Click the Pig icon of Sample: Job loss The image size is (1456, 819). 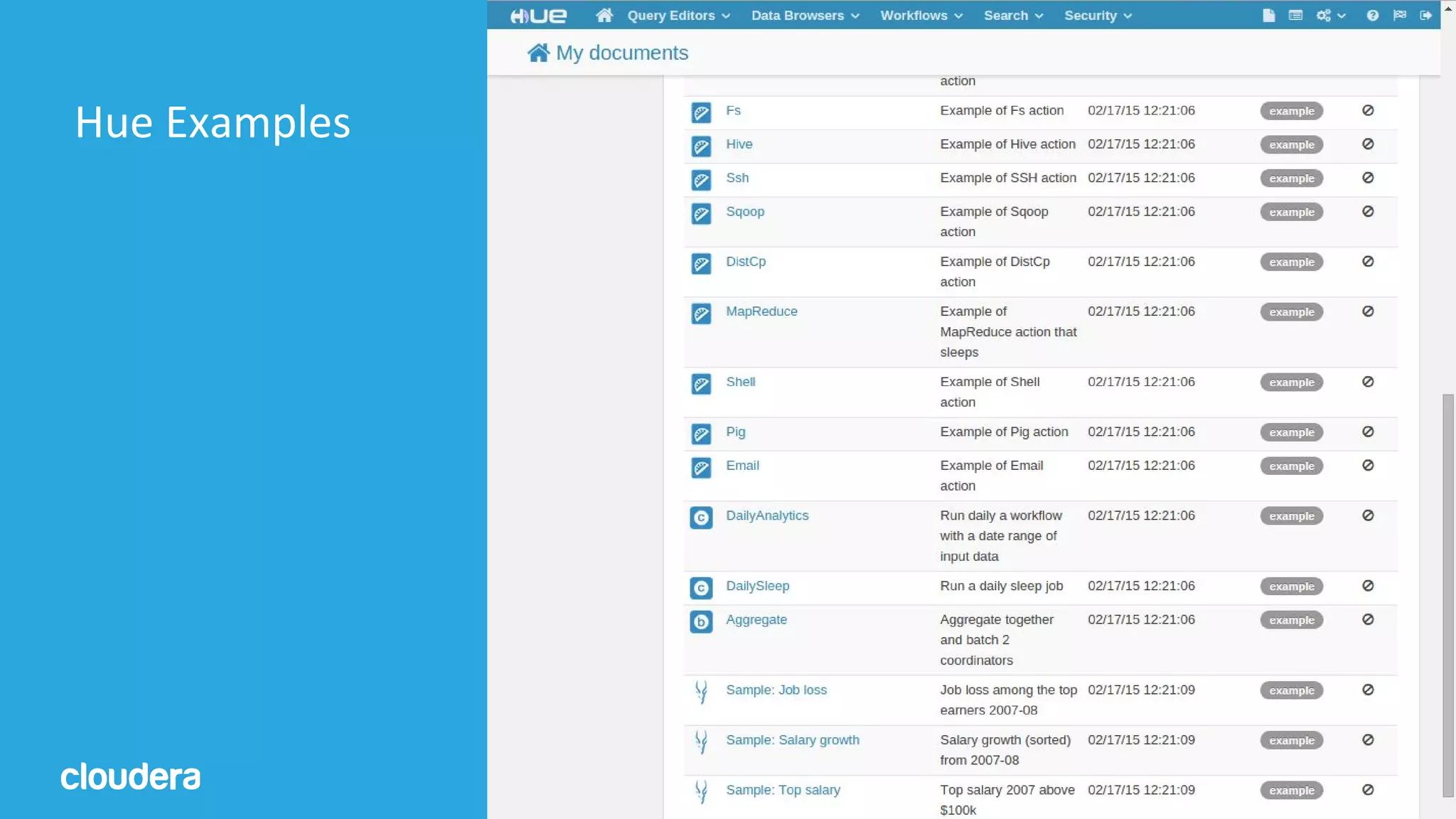point(701,692)
